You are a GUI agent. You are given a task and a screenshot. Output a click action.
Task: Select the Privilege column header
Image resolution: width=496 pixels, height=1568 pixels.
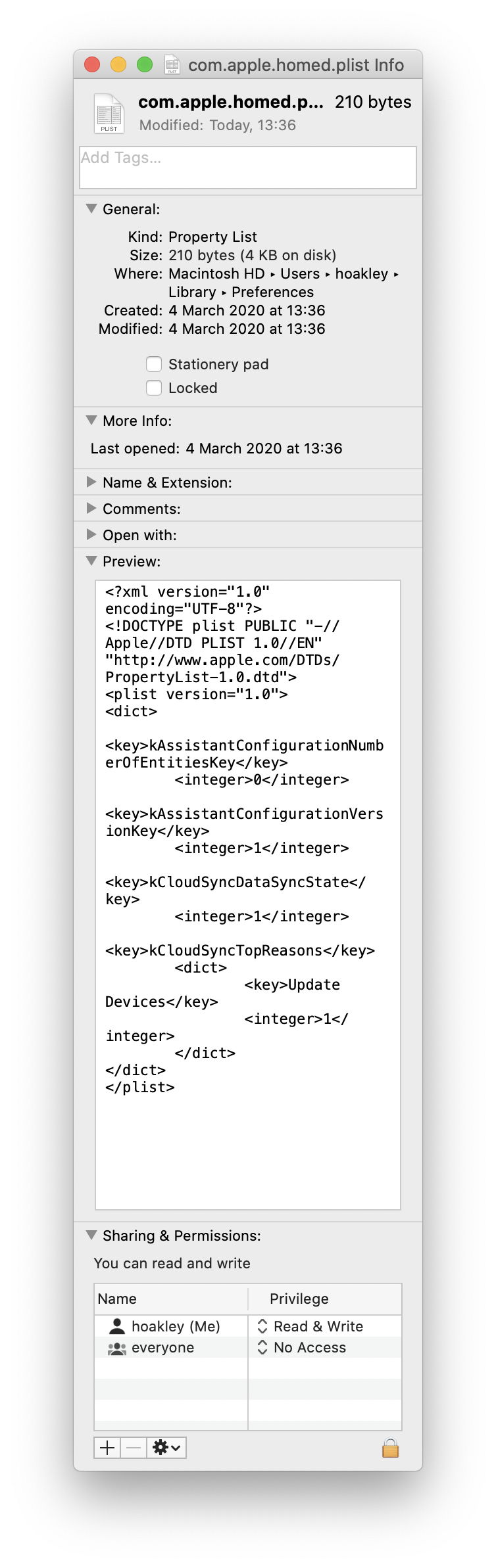pos(298,1299)
